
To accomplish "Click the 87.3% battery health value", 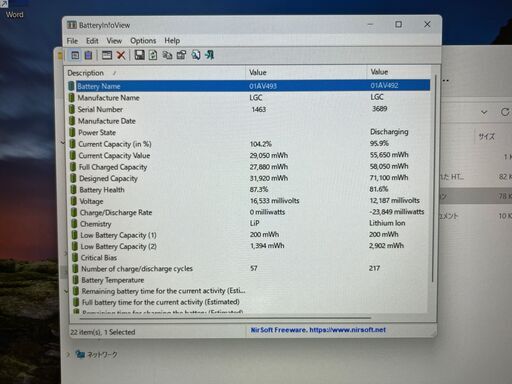I will 259,189.
